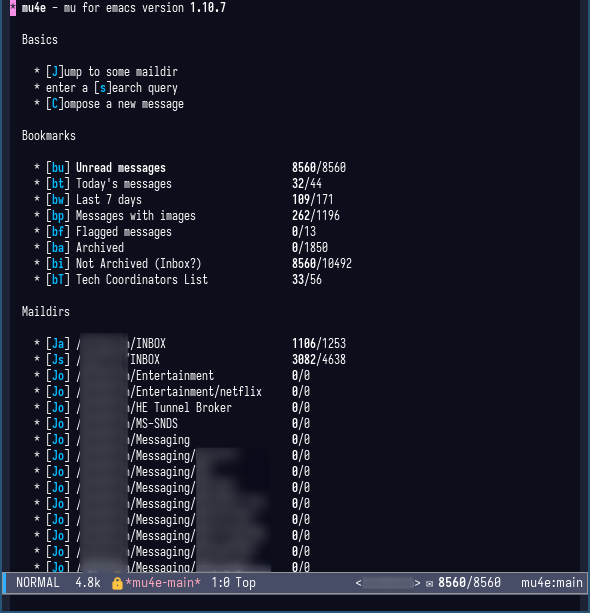Click the lock icon in the modeline

pos(117,583)
